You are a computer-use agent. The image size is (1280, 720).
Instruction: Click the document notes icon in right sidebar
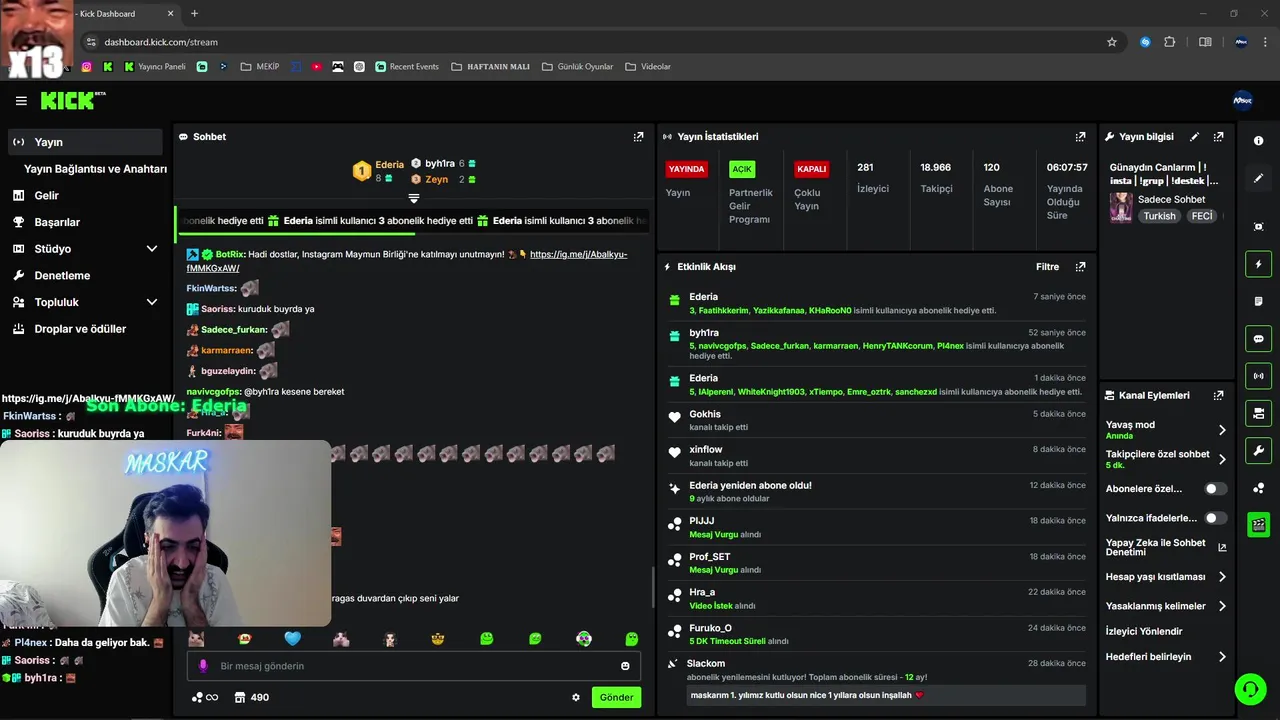(x=1258, y=301)
